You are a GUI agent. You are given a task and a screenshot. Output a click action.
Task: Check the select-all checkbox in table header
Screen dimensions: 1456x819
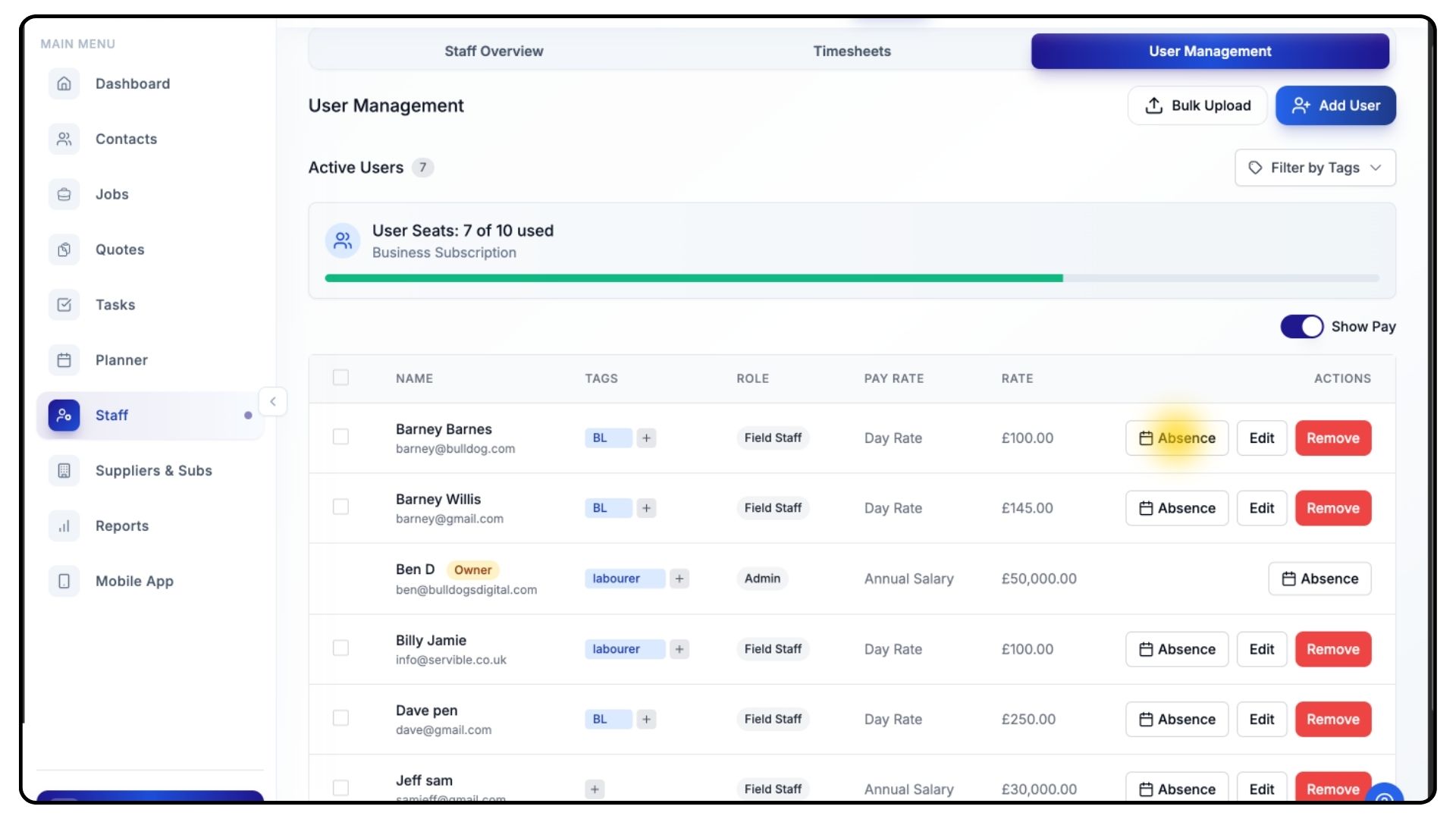[x=340, y=378]
